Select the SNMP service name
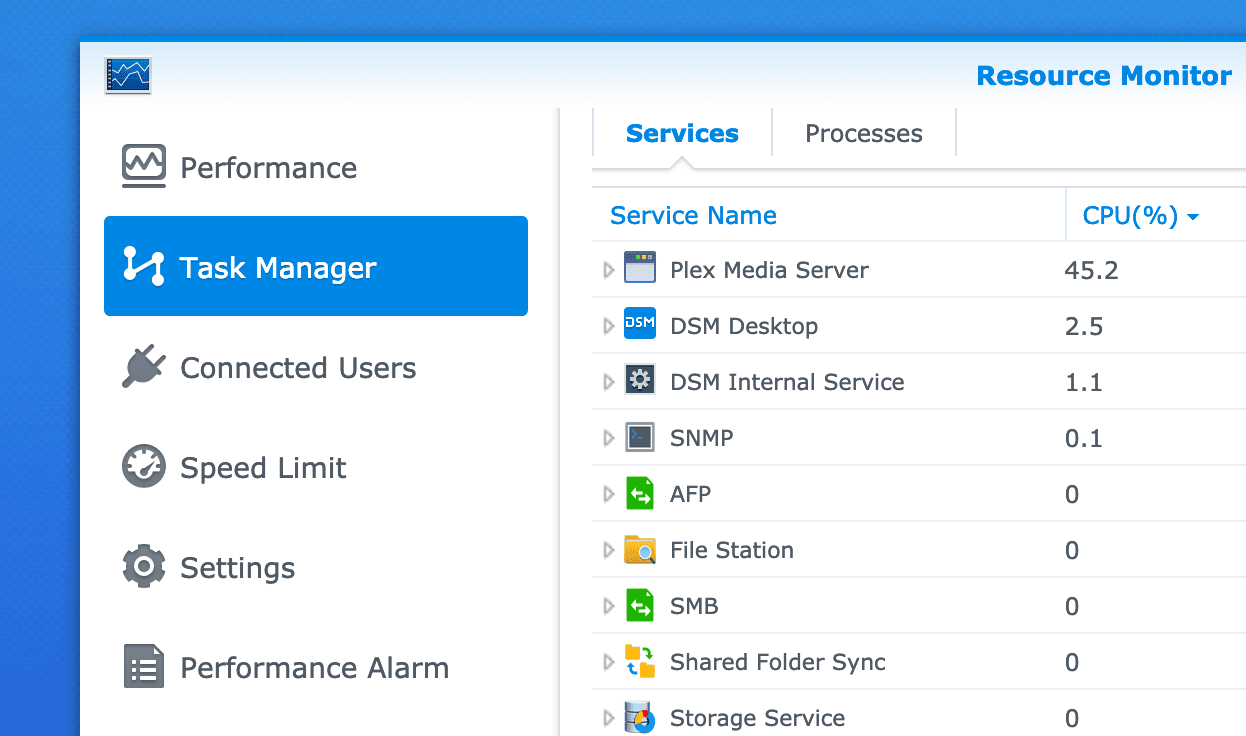 [701, 438]
